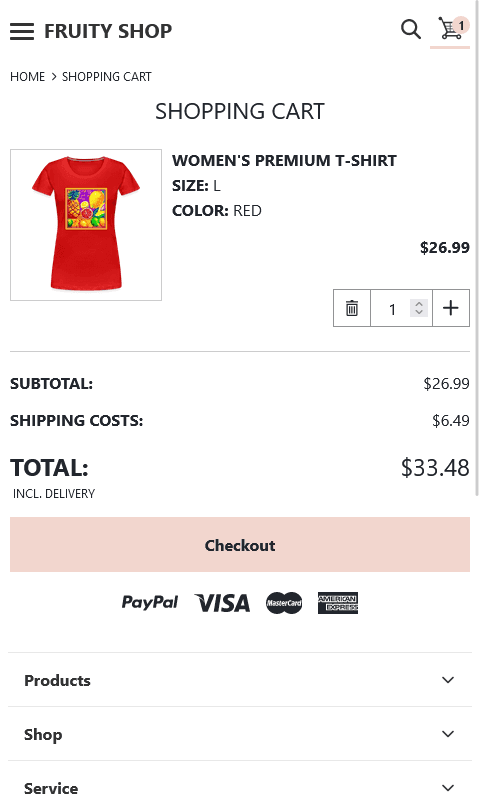Go to HOME breadcrumb link
This screenshot has width=480, height=800.
click(x=28, y=77)
